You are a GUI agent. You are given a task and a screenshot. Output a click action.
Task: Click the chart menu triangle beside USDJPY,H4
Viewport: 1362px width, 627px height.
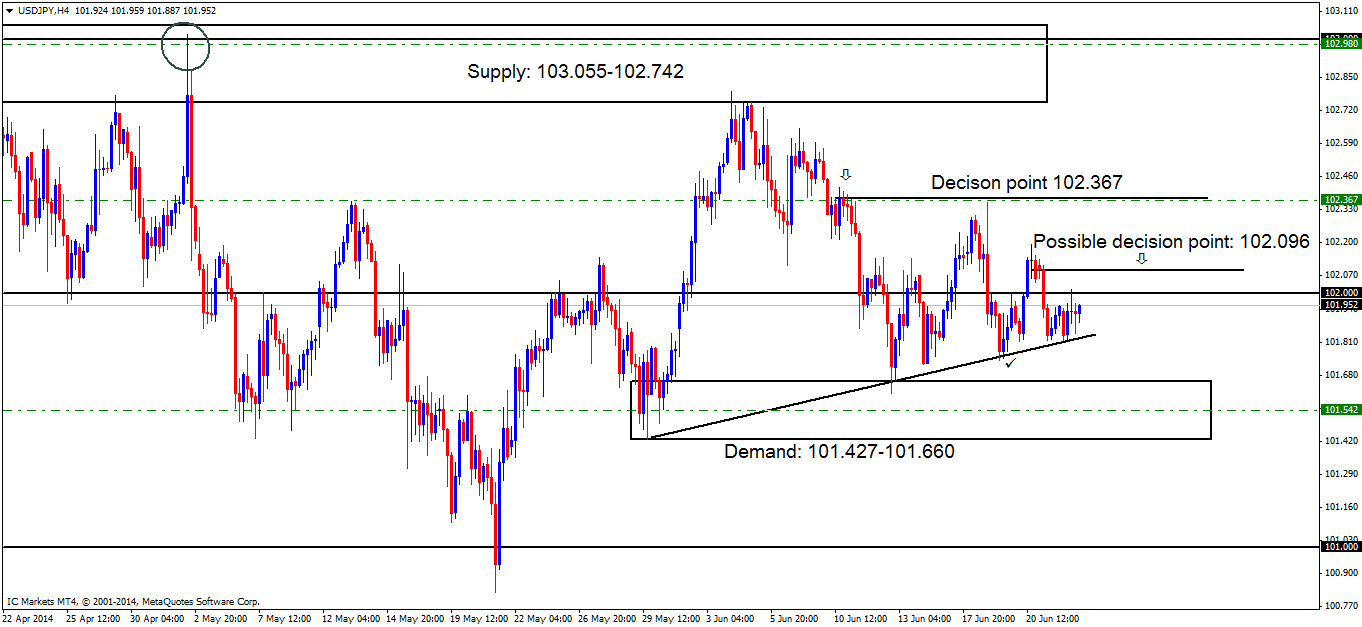[x=10, y=10]
